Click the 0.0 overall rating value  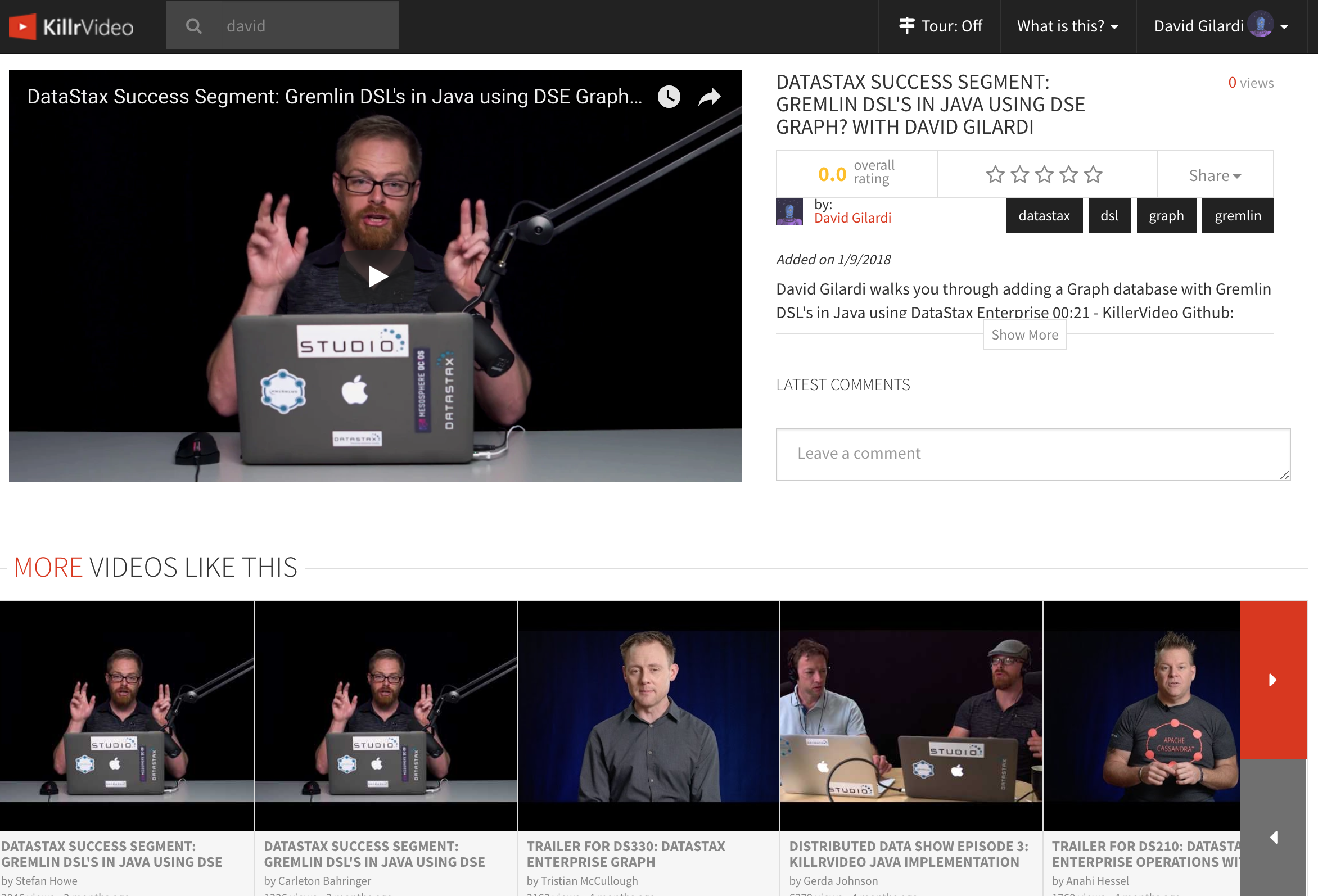[832, 174]
